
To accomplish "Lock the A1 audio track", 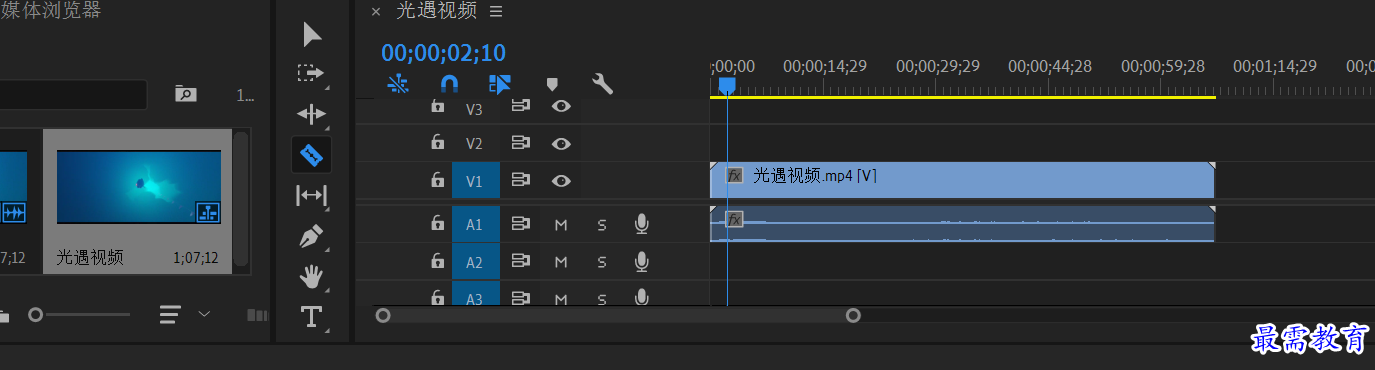I will (437, 224).
